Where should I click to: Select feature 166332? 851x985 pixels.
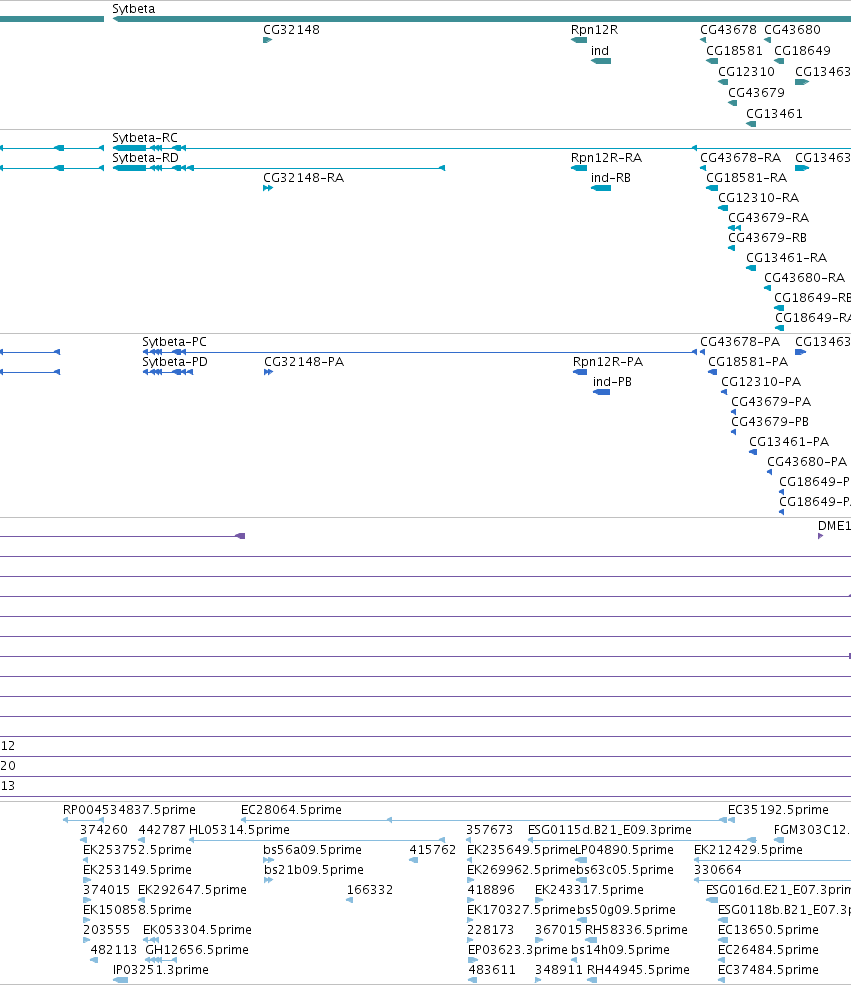[370, 890]
